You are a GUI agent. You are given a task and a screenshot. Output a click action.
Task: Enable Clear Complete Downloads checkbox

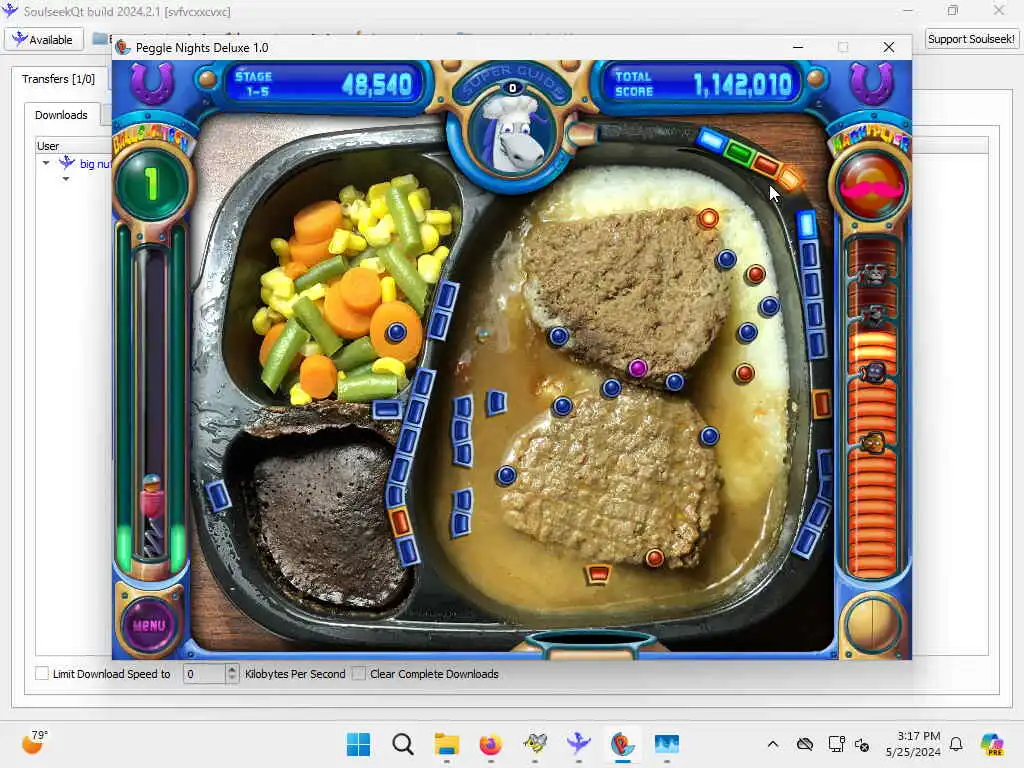(359, 673)
